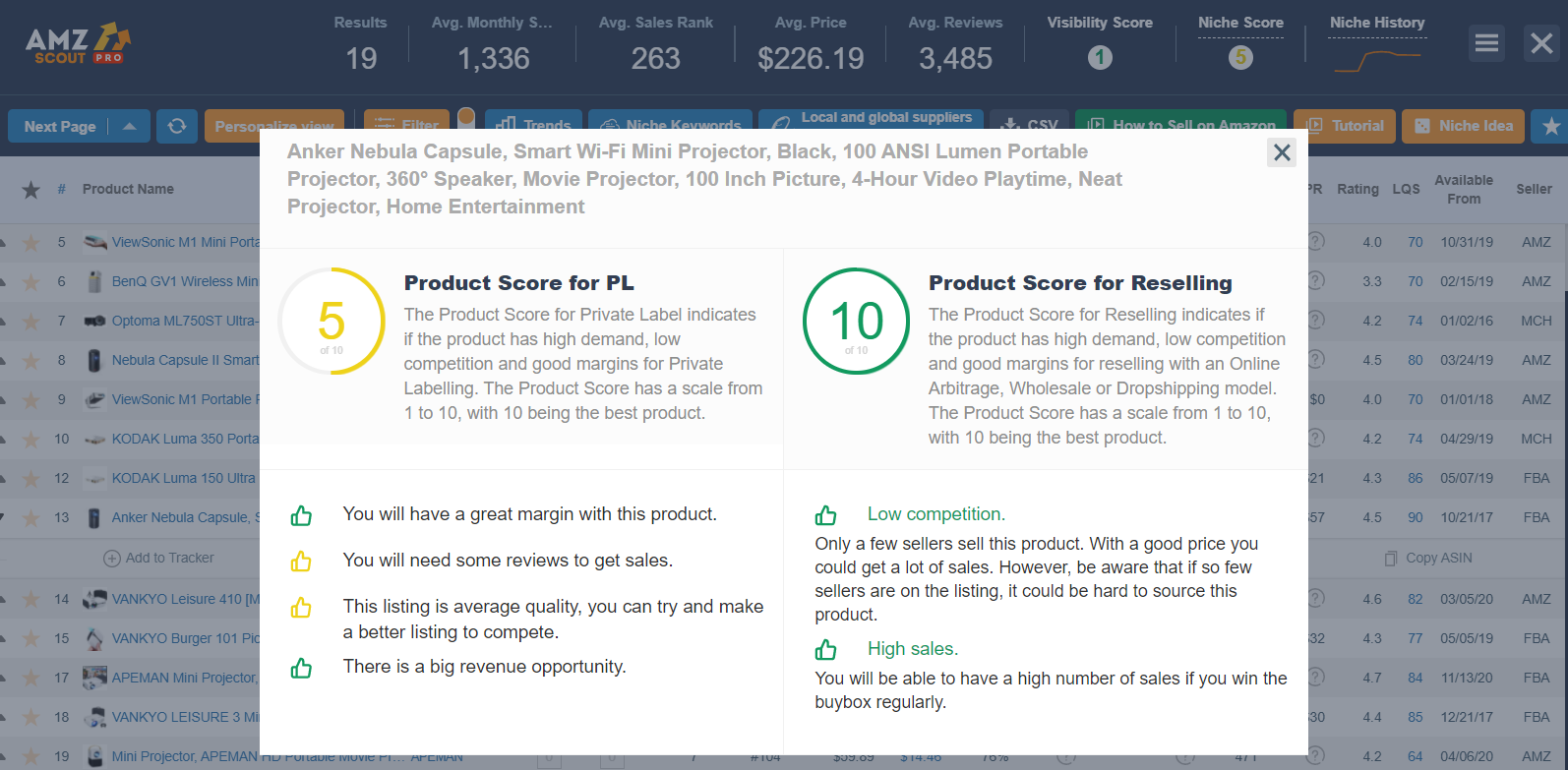This screenshot has height=770, width=1568.
Task: Click the Niche Score badge showing 5
Action: pyautogui.click(x=1240, y=58)
